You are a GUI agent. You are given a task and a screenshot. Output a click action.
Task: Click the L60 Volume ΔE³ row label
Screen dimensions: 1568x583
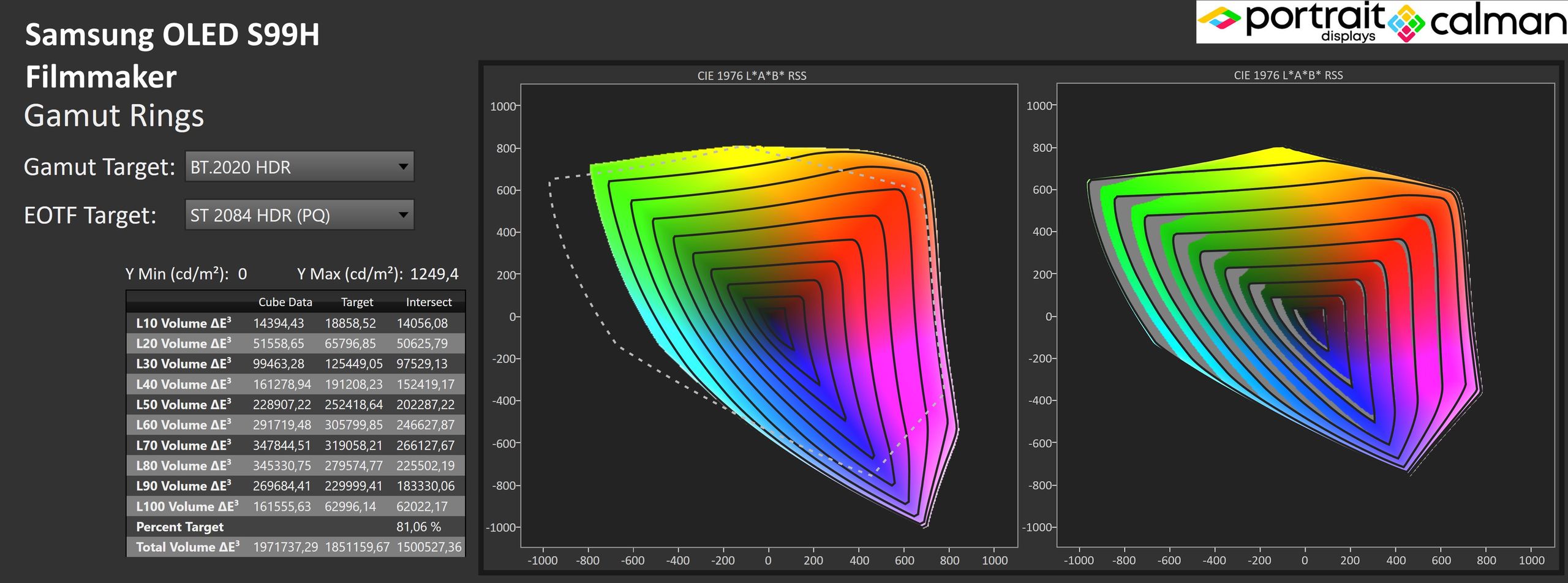coord(184,424)
